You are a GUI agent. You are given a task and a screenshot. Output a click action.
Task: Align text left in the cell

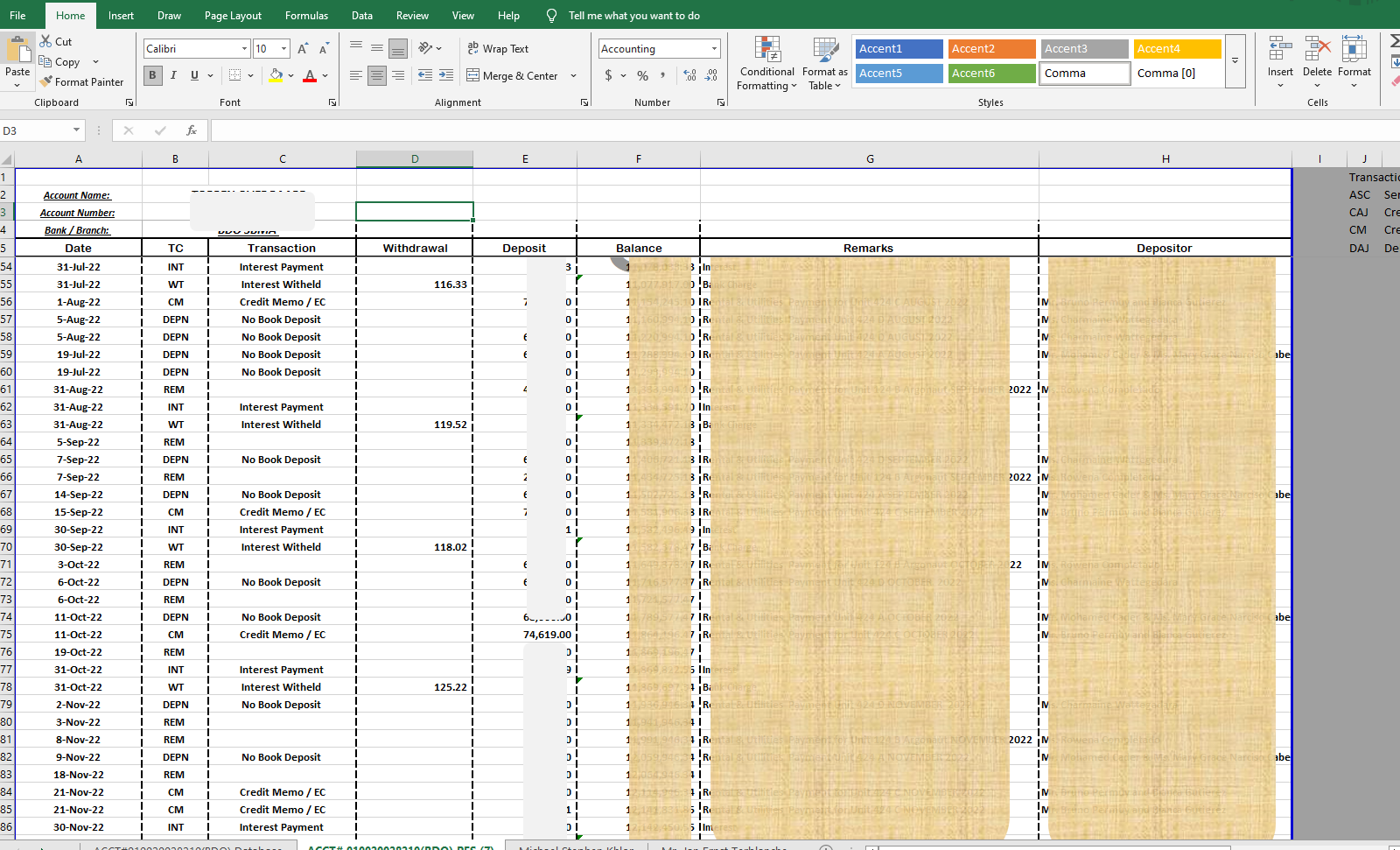(x=356, y=75)
